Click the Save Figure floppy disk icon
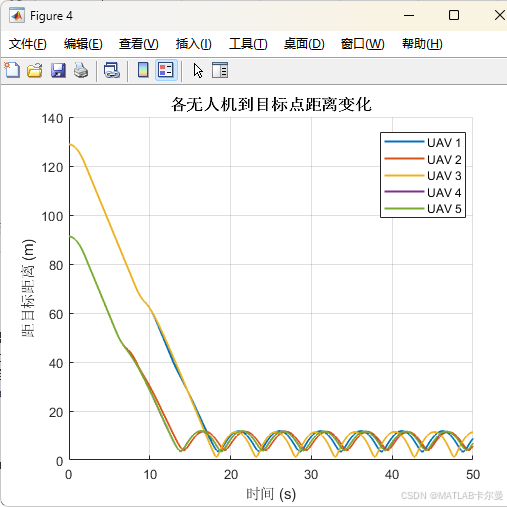Screen dimensions: 507x507 (x=58, y=70)
